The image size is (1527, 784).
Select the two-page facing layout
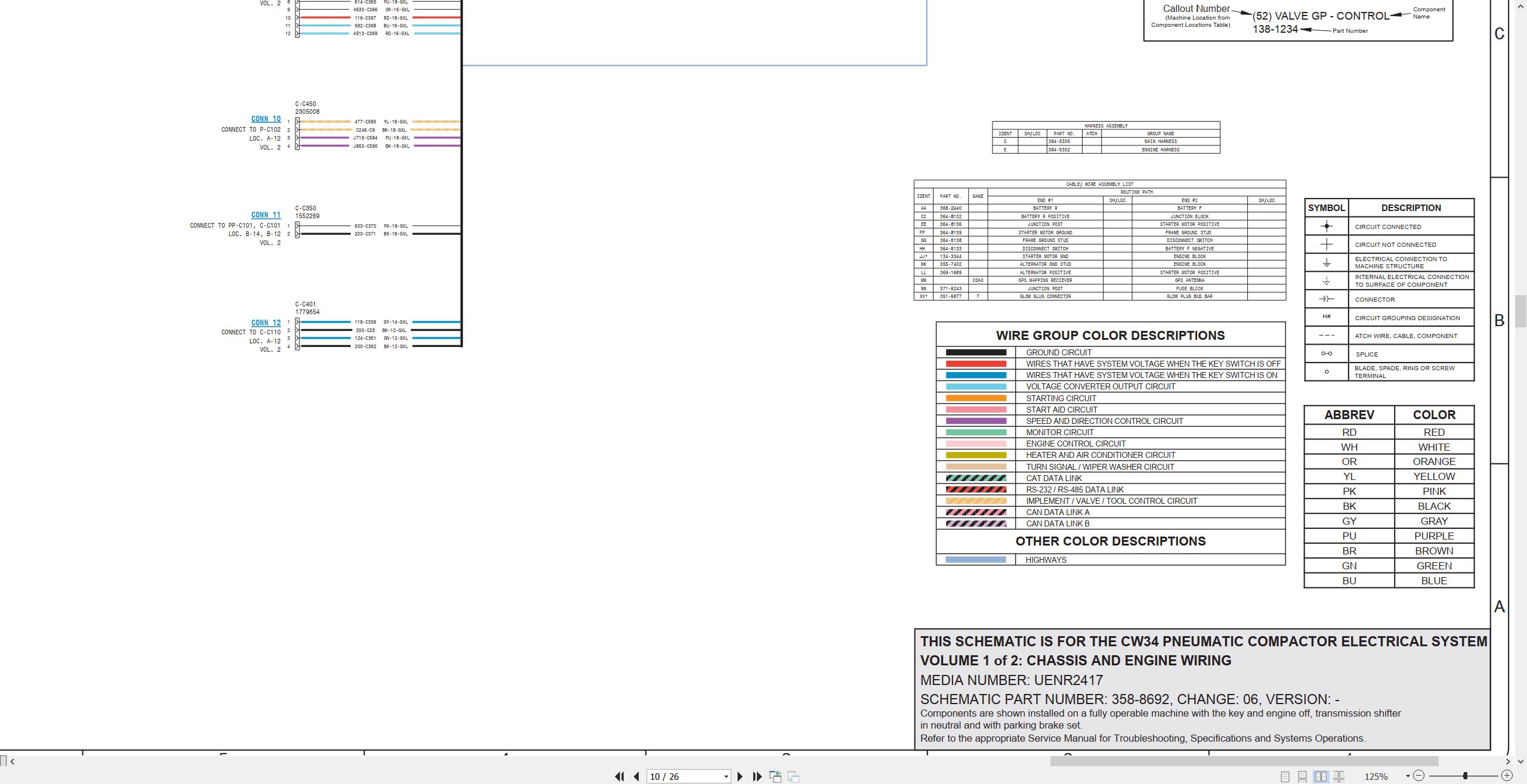(x=1321, y=776)
